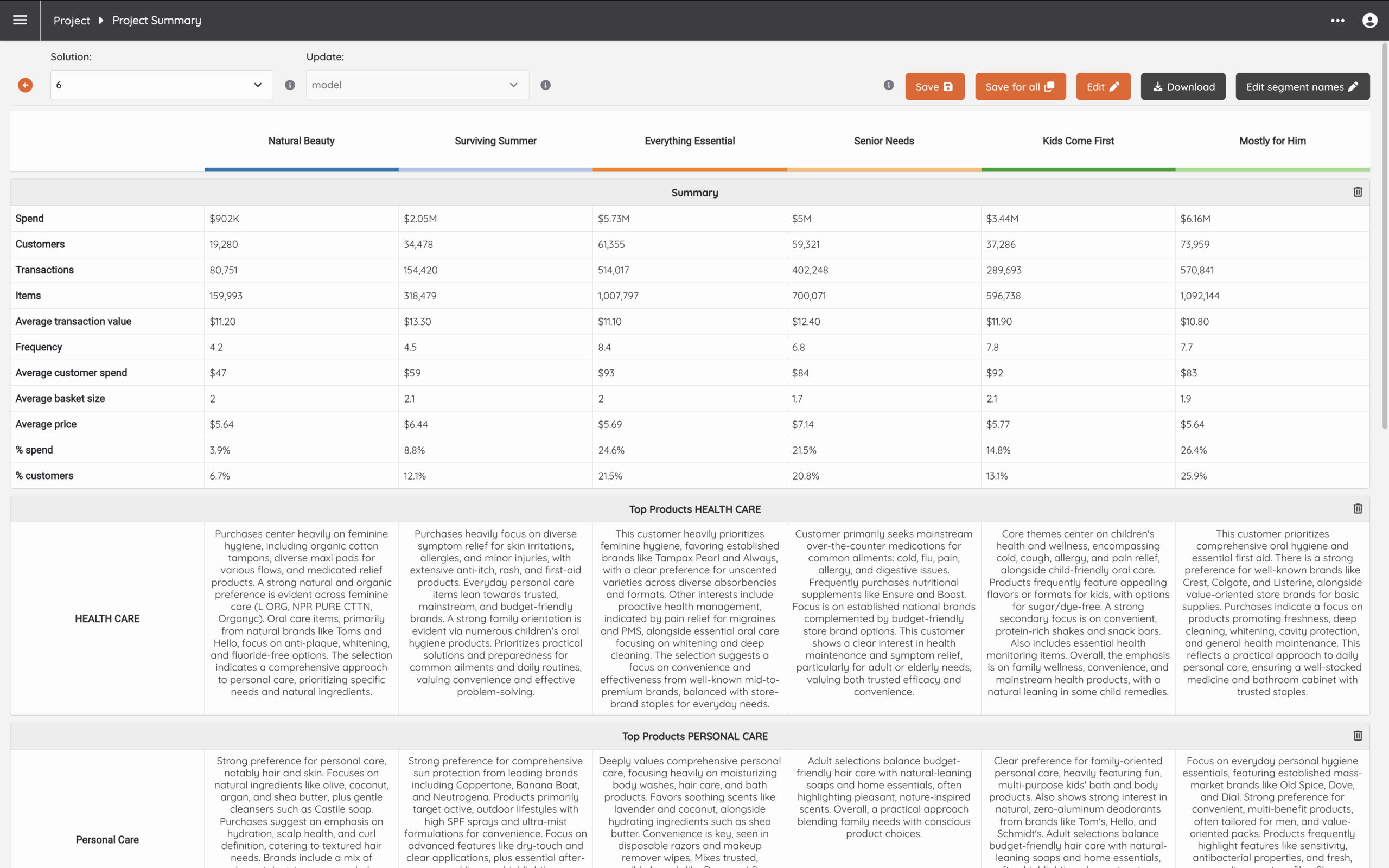Select the Everything Essential segment header
Viewport: 1389px width, 868px height.
point(689,141)
